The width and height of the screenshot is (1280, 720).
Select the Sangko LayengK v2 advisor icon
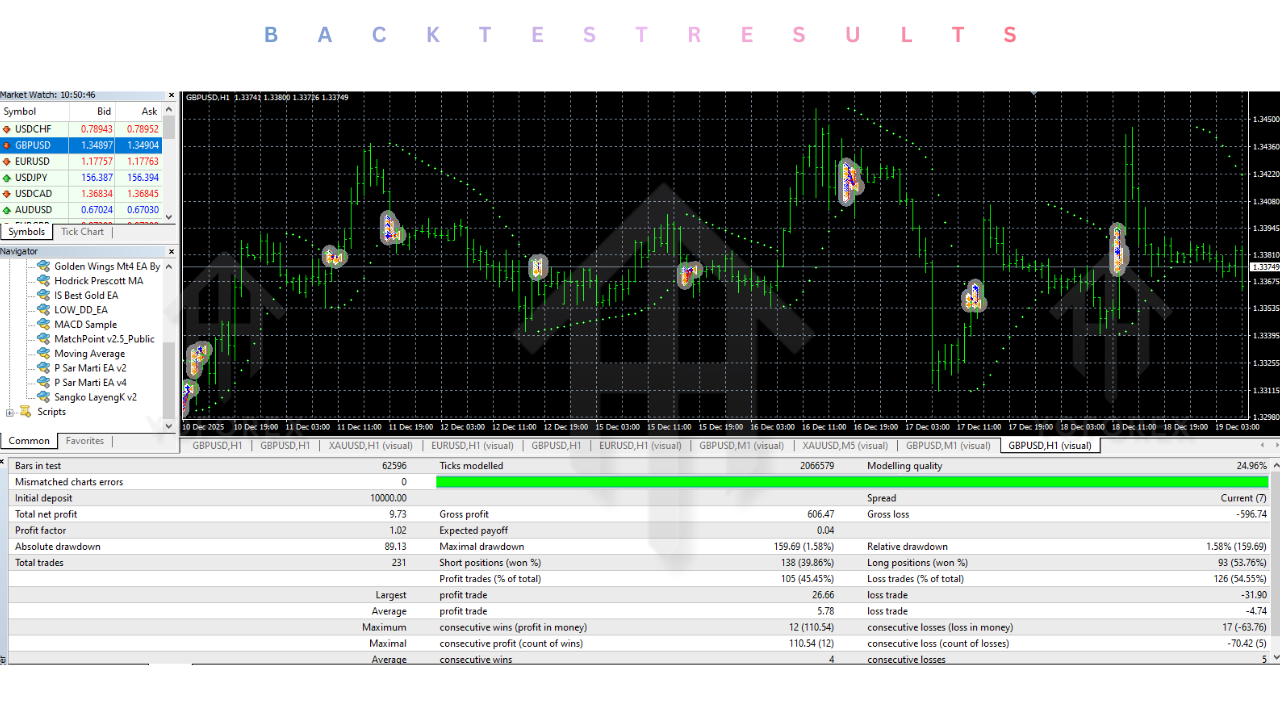tap(43, 397)
